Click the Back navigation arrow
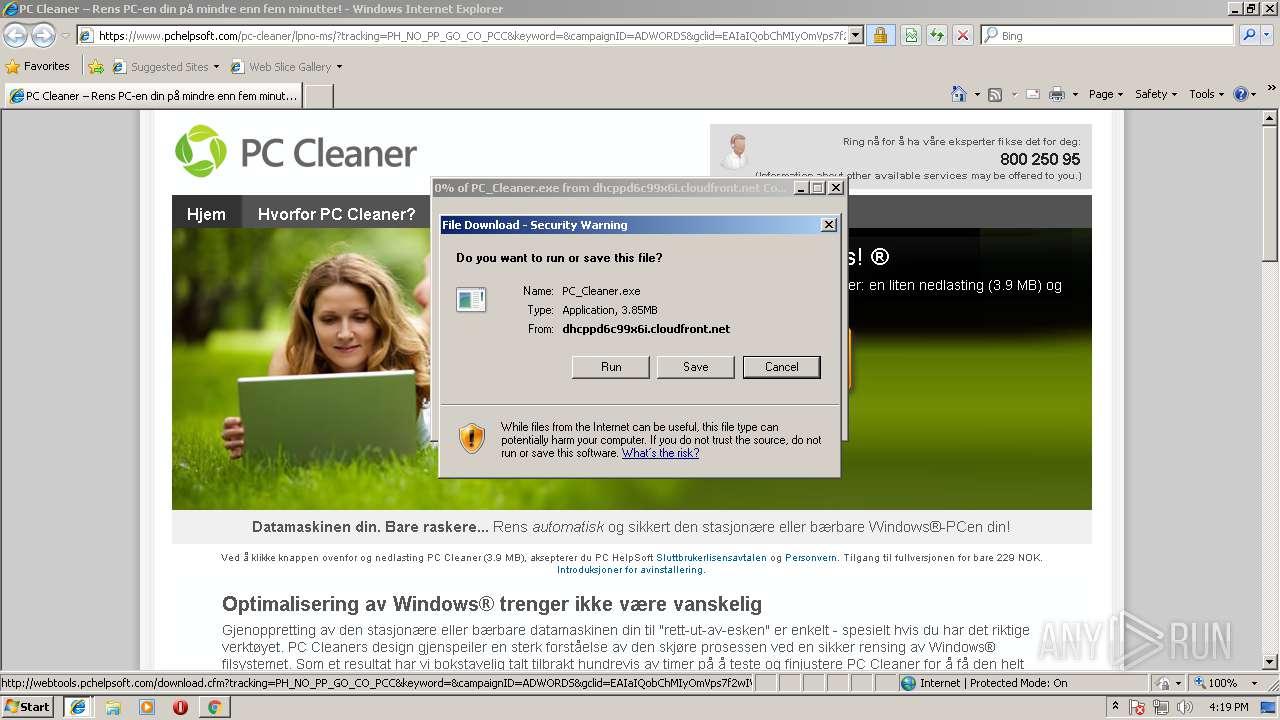 [x=15, y=36]
